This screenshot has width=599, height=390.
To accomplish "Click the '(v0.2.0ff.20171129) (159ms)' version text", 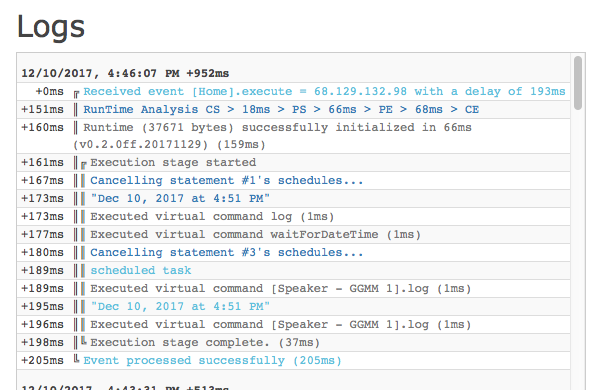I will pos(169,145).
